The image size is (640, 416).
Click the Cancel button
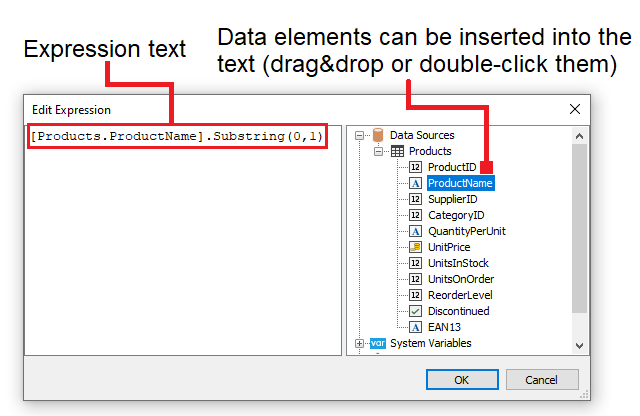click(542, 380)
